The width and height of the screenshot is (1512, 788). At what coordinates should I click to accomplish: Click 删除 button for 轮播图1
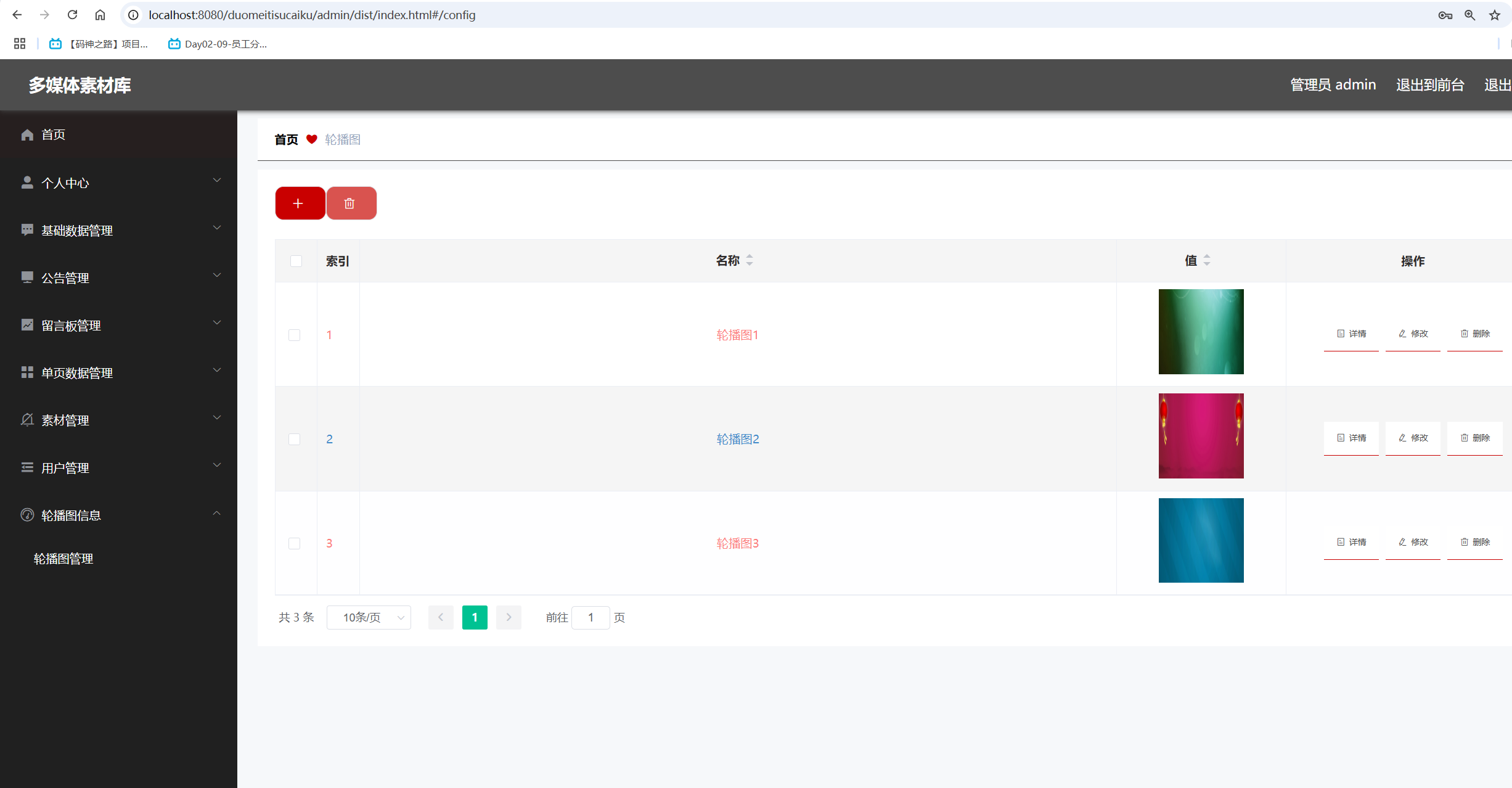coord(1474,334)
